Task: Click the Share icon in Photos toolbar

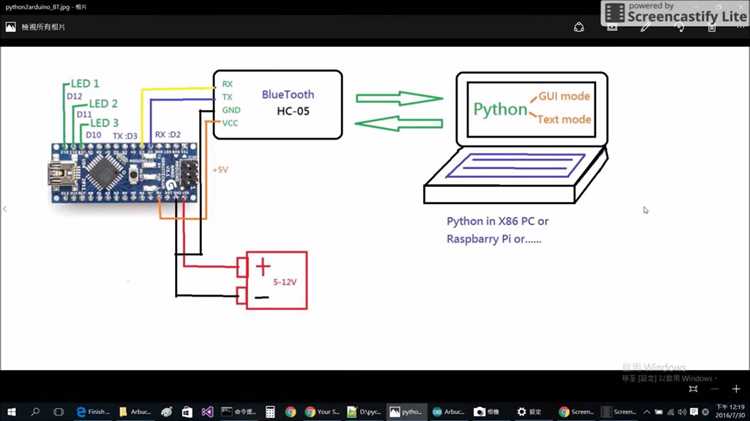Action: 579,27
